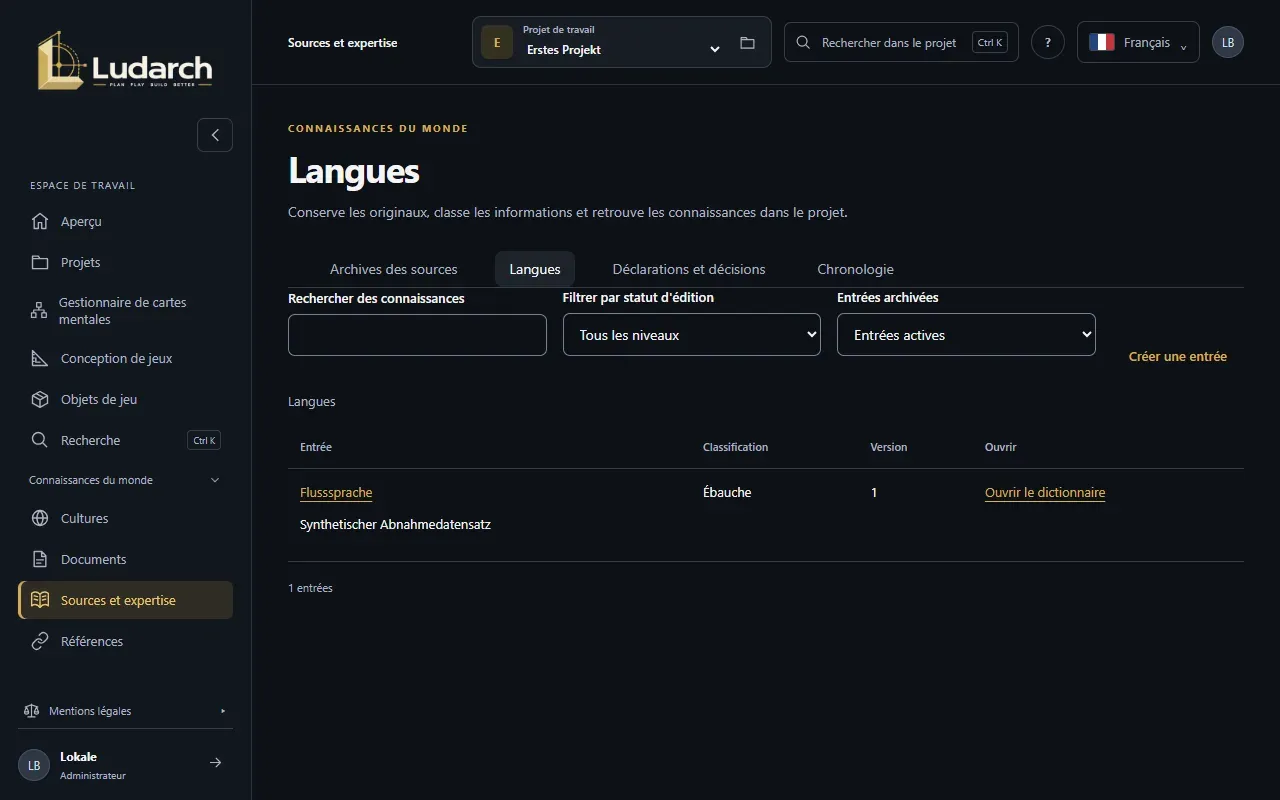
Task: Open the Entrées actives dropdown
Action: coord(966,335)
